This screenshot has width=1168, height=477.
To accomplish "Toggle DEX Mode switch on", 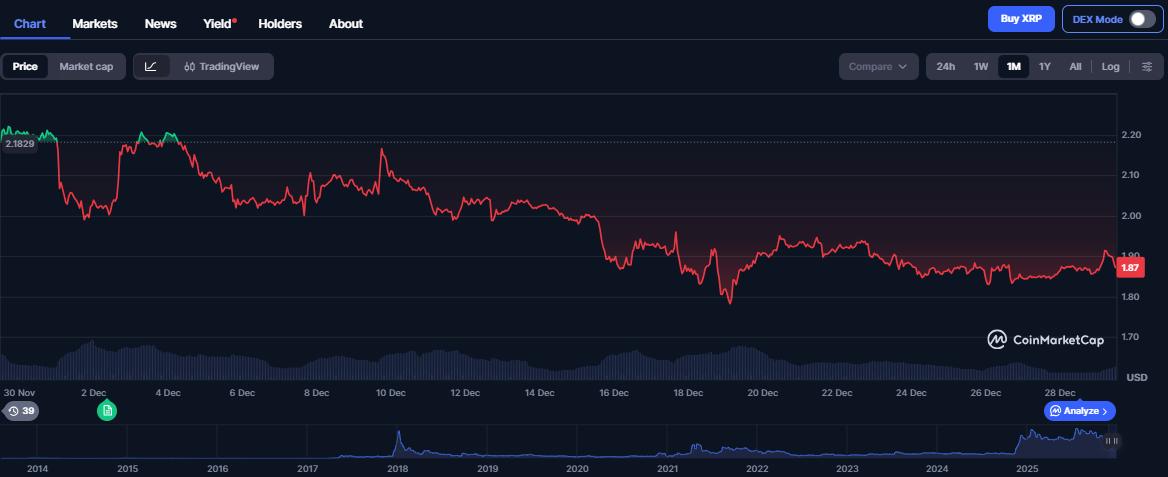I will click(1141, 19).
